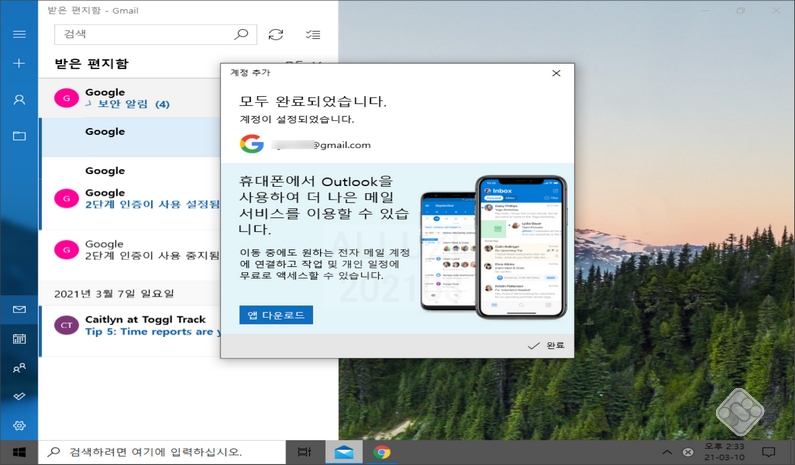Screen dimensions: 795x465
Task: Click the Windows taskbar search box
Action: (x=162, y=452)
